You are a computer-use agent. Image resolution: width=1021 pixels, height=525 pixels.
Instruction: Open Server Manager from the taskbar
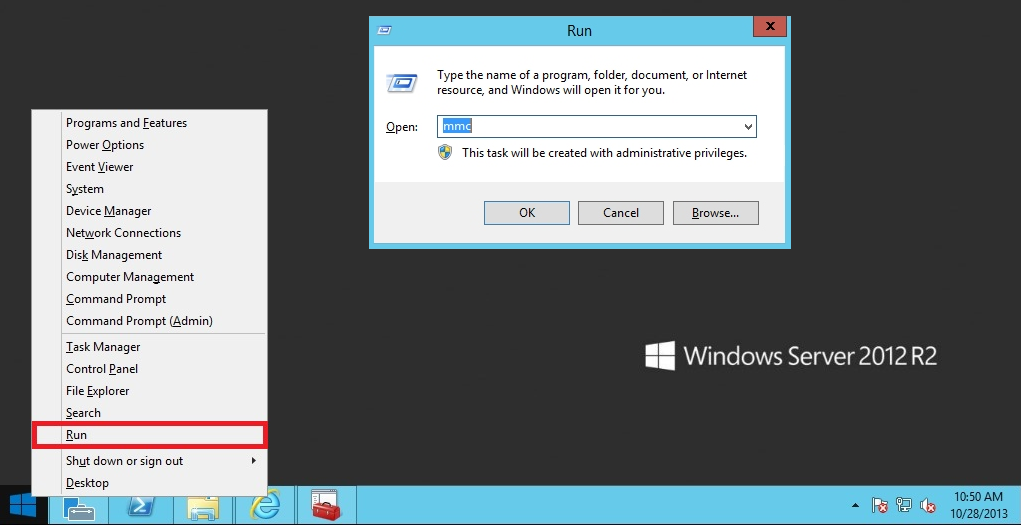tap(78, 506)
